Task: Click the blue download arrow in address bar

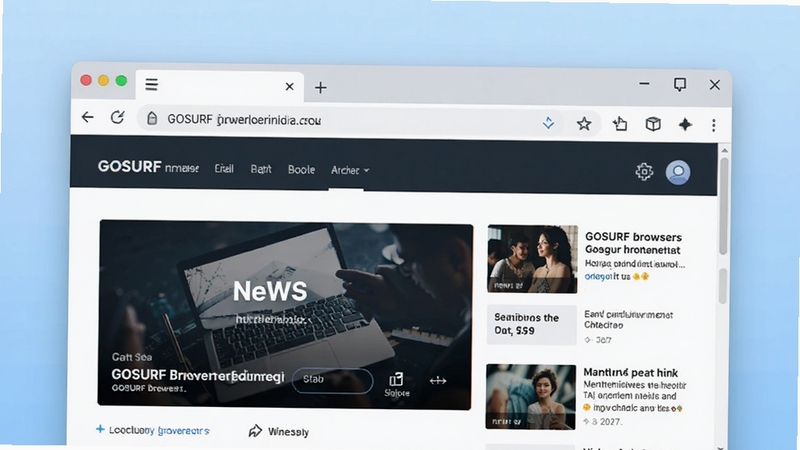Action: 548,122
